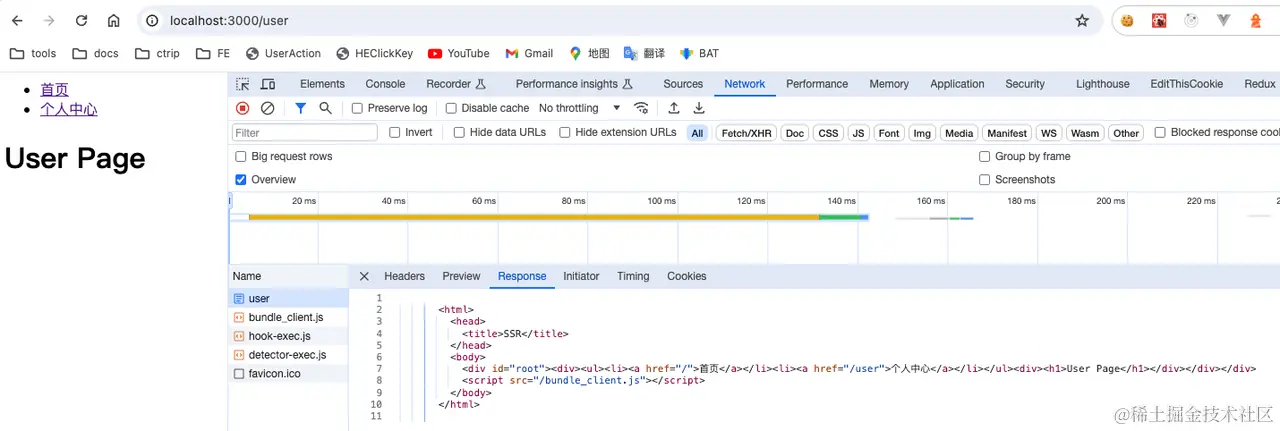The image size is (1280, 431).
Task: Click the browser back arrow
Action: [x=17, y=20]
